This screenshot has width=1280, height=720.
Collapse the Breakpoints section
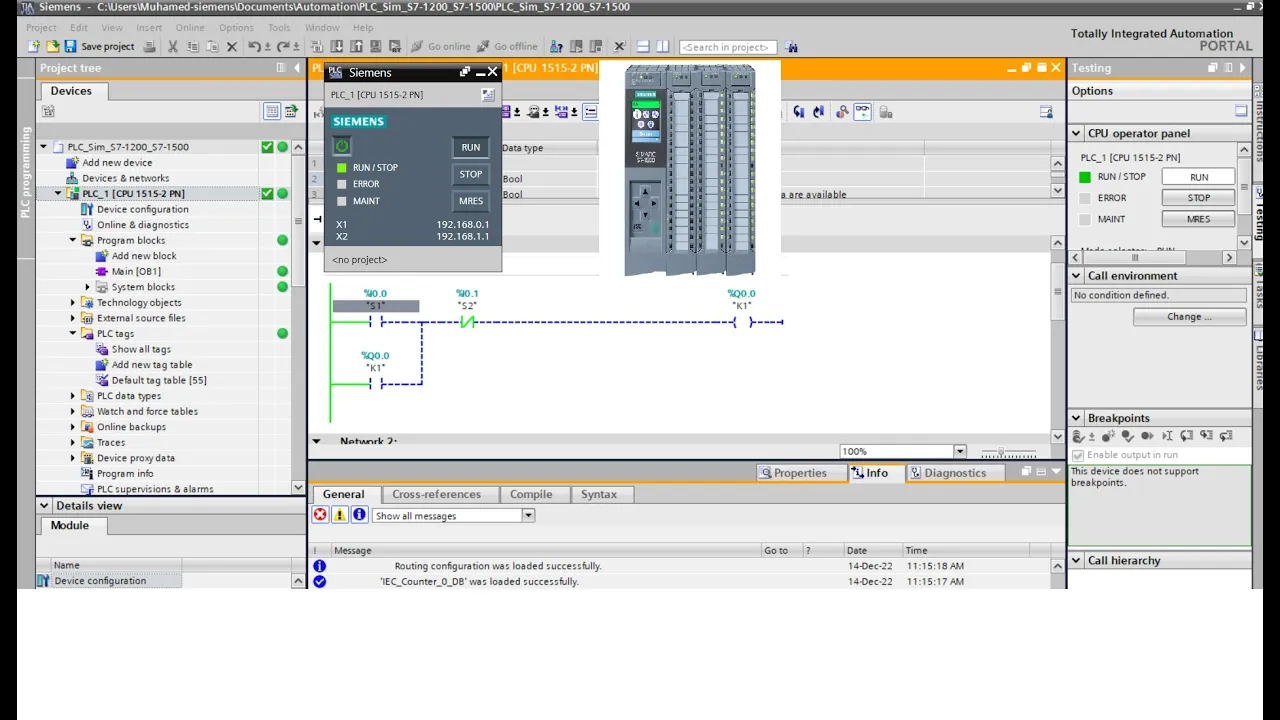[1077, 418]
